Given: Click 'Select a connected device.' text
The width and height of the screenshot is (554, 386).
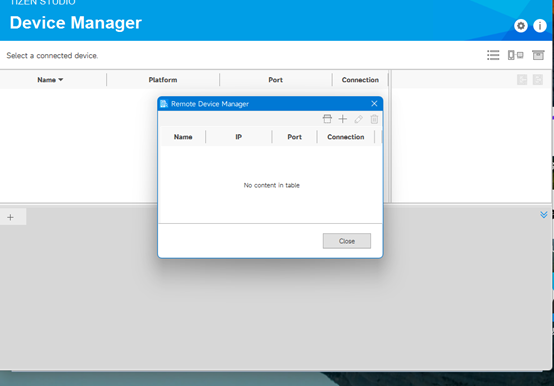Looking at the screenshot, I should 52,56.
